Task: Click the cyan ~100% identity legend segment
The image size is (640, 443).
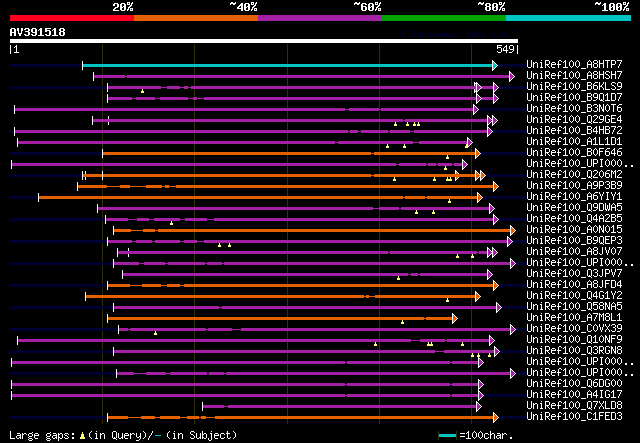Action: tap(569, 18)
